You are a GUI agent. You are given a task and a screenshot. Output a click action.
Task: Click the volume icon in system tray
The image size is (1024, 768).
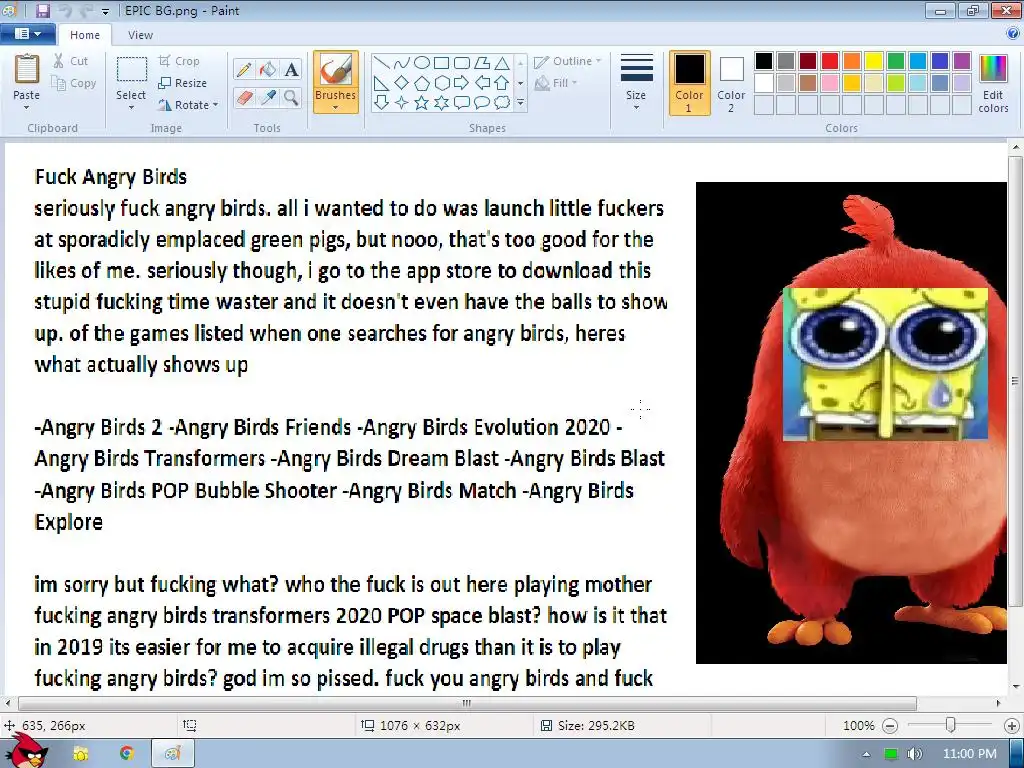(914, 754)
